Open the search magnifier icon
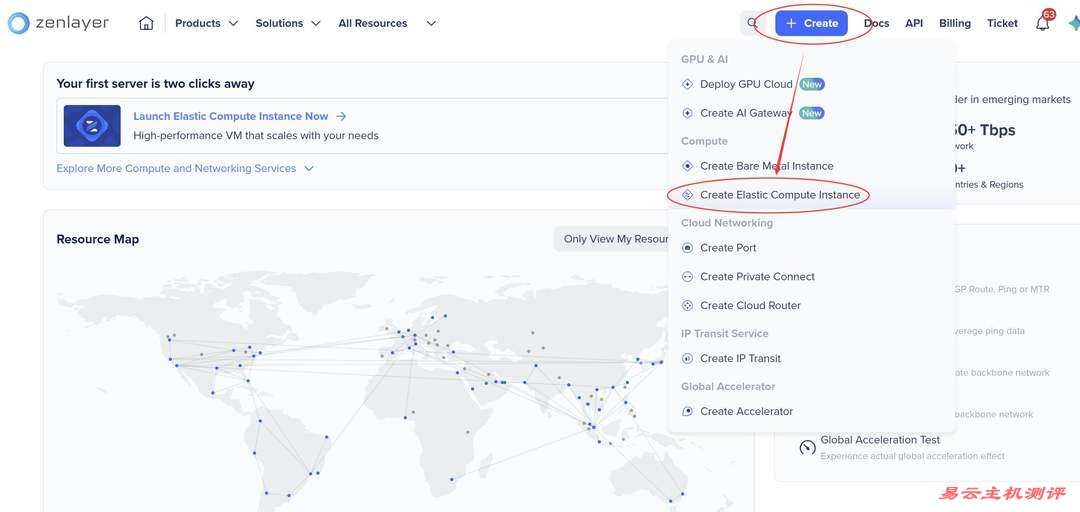This screenshot has width=1080, height=512. click(x=753, y=23)
